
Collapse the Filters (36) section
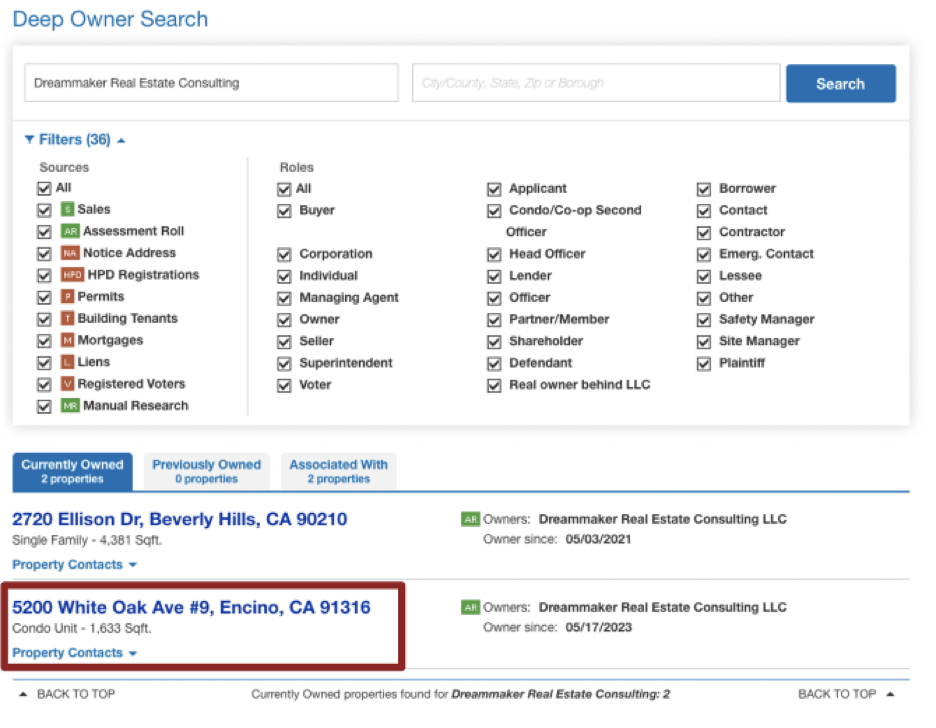(x=75, y=140)
